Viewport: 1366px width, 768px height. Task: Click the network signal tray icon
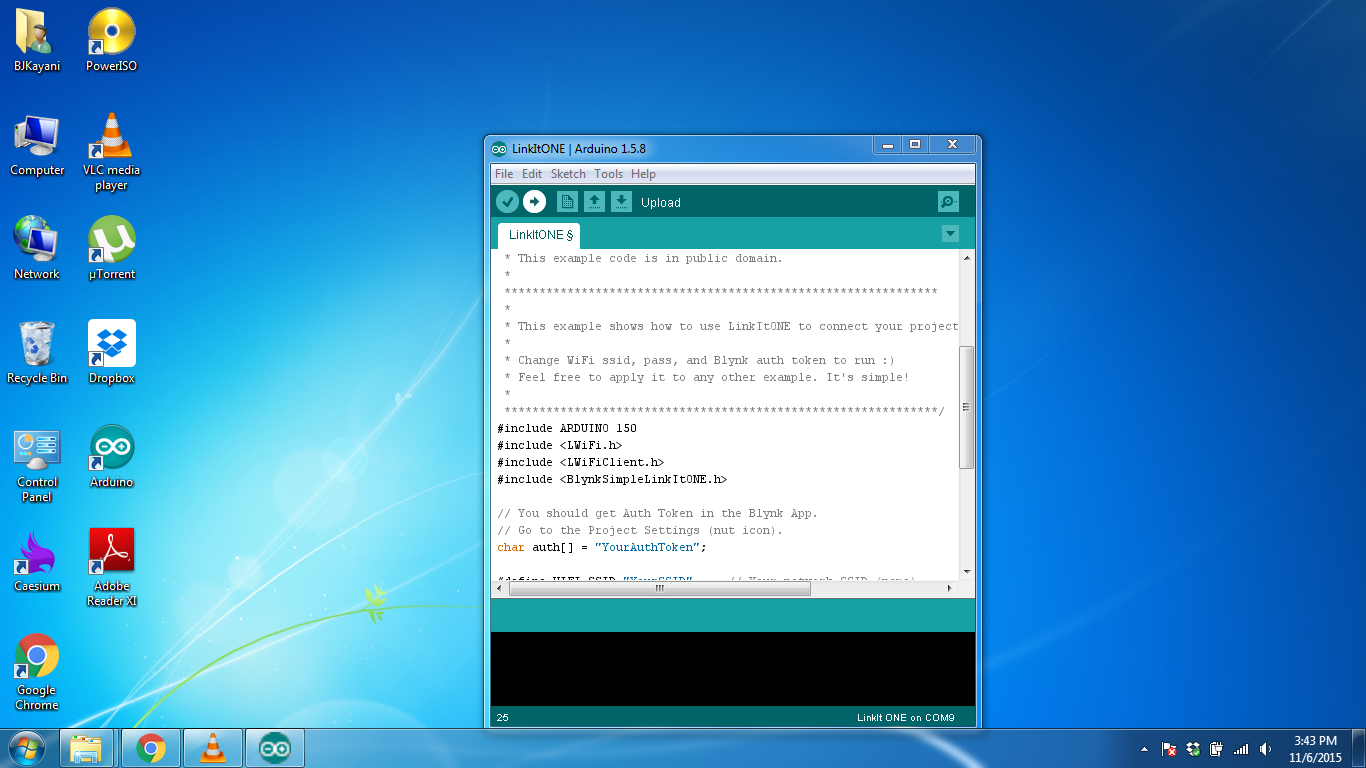pyautogui.click(x=1241, y=748)
